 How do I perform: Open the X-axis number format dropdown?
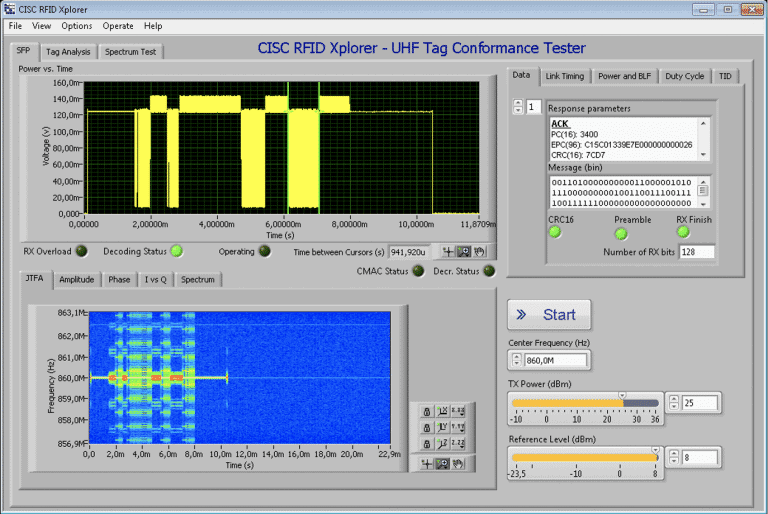click(458, 412)
